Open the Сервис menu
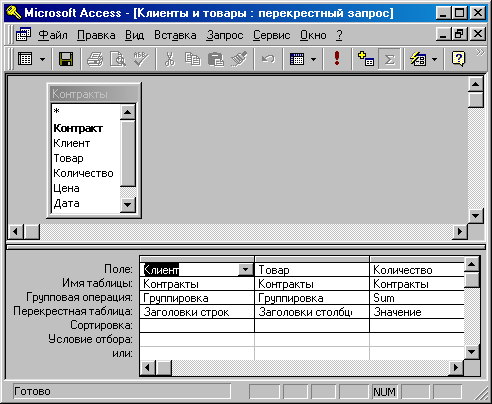Image resolution: width=492 pixels, height=404 pixels. point(271,35)
